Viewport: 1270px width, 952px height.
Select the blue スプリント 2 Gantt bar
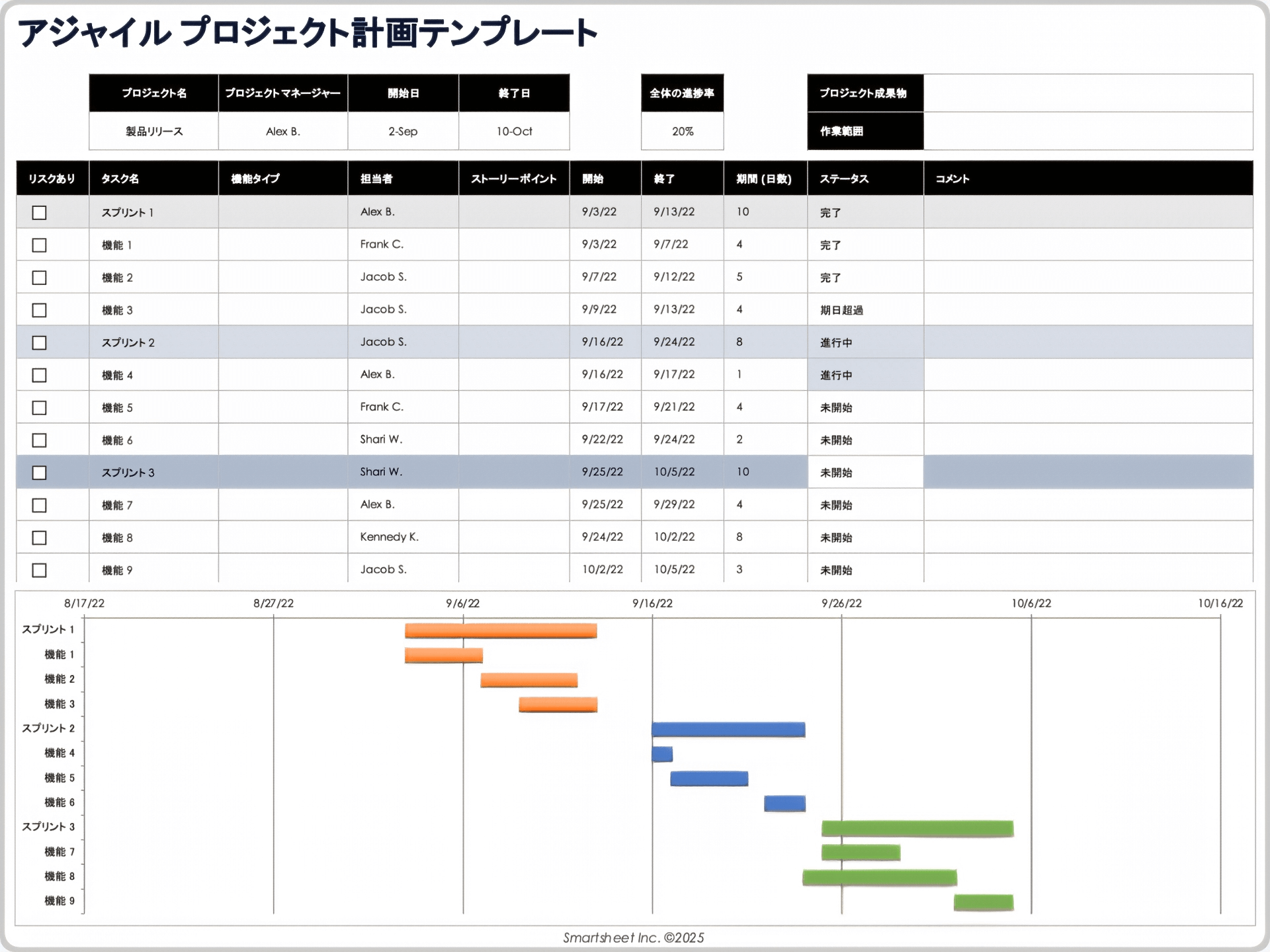pyautogui.click(x=728, y=729)
